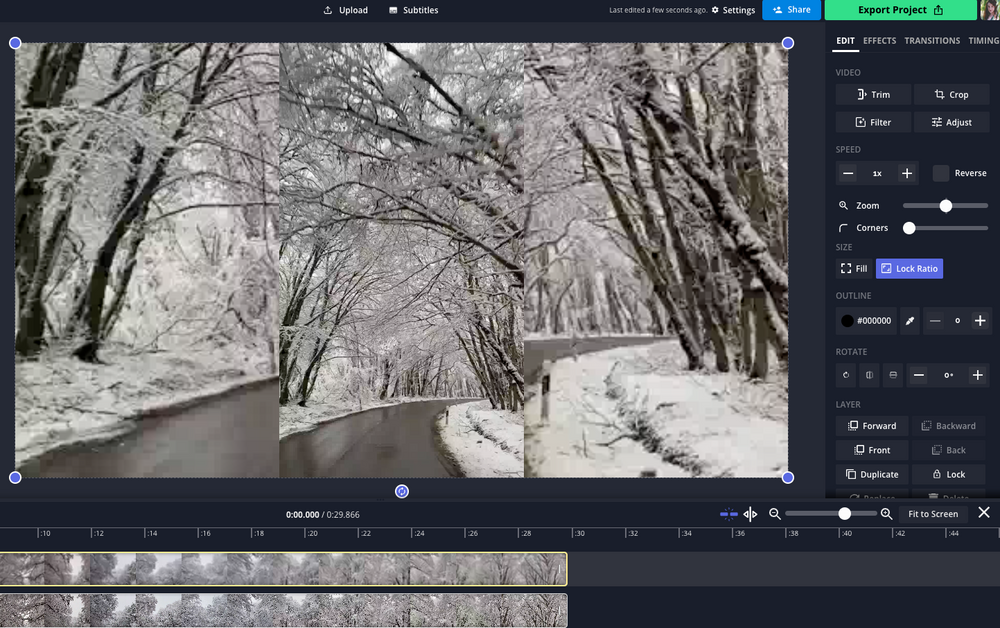Select the split clip tool above the timeline
This screenshot has width=1000, height=628.
click(750, 513)
